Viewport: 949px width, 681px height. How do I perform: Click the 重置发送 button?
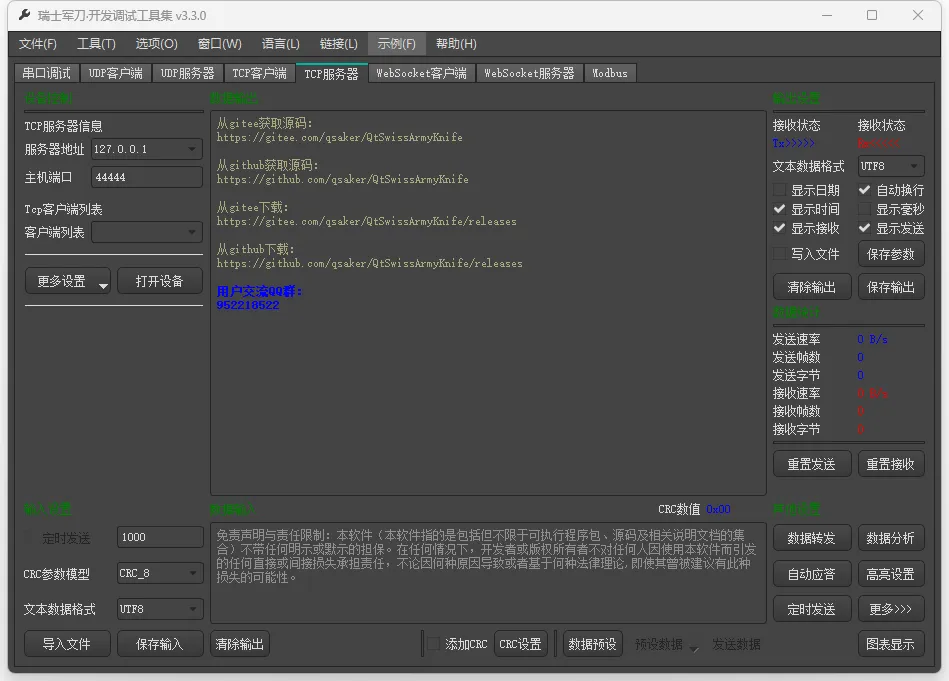point(812,464)
